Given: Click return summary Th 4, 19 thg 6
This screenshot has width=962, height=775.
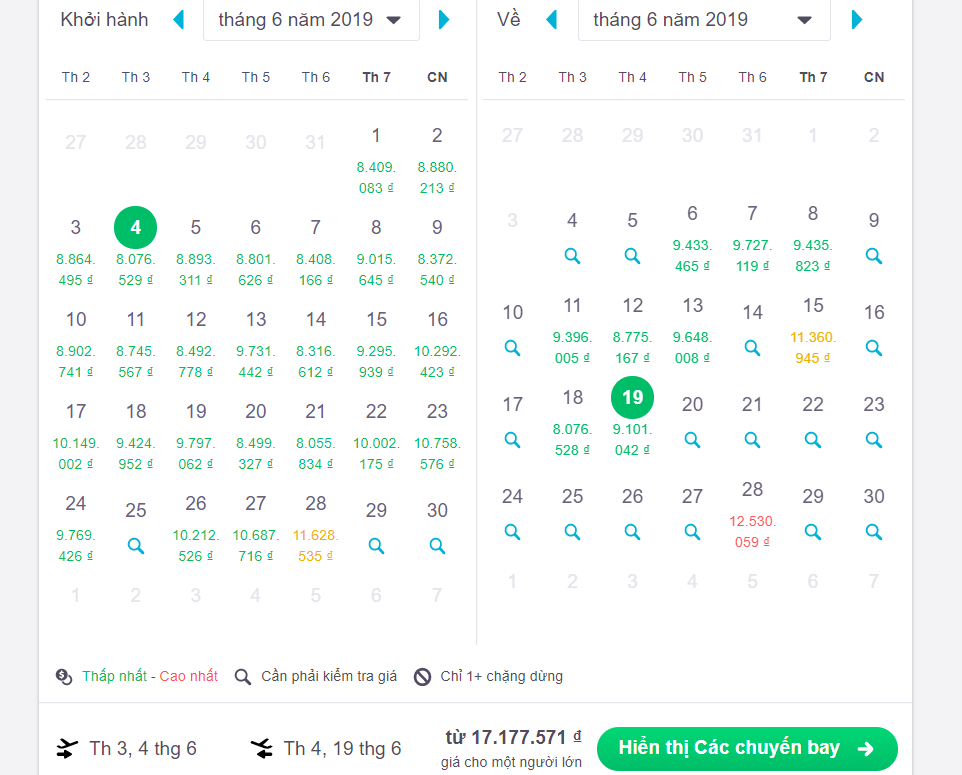Looking at the screenshot, I should pyautogui.click(x=326, y=749).
